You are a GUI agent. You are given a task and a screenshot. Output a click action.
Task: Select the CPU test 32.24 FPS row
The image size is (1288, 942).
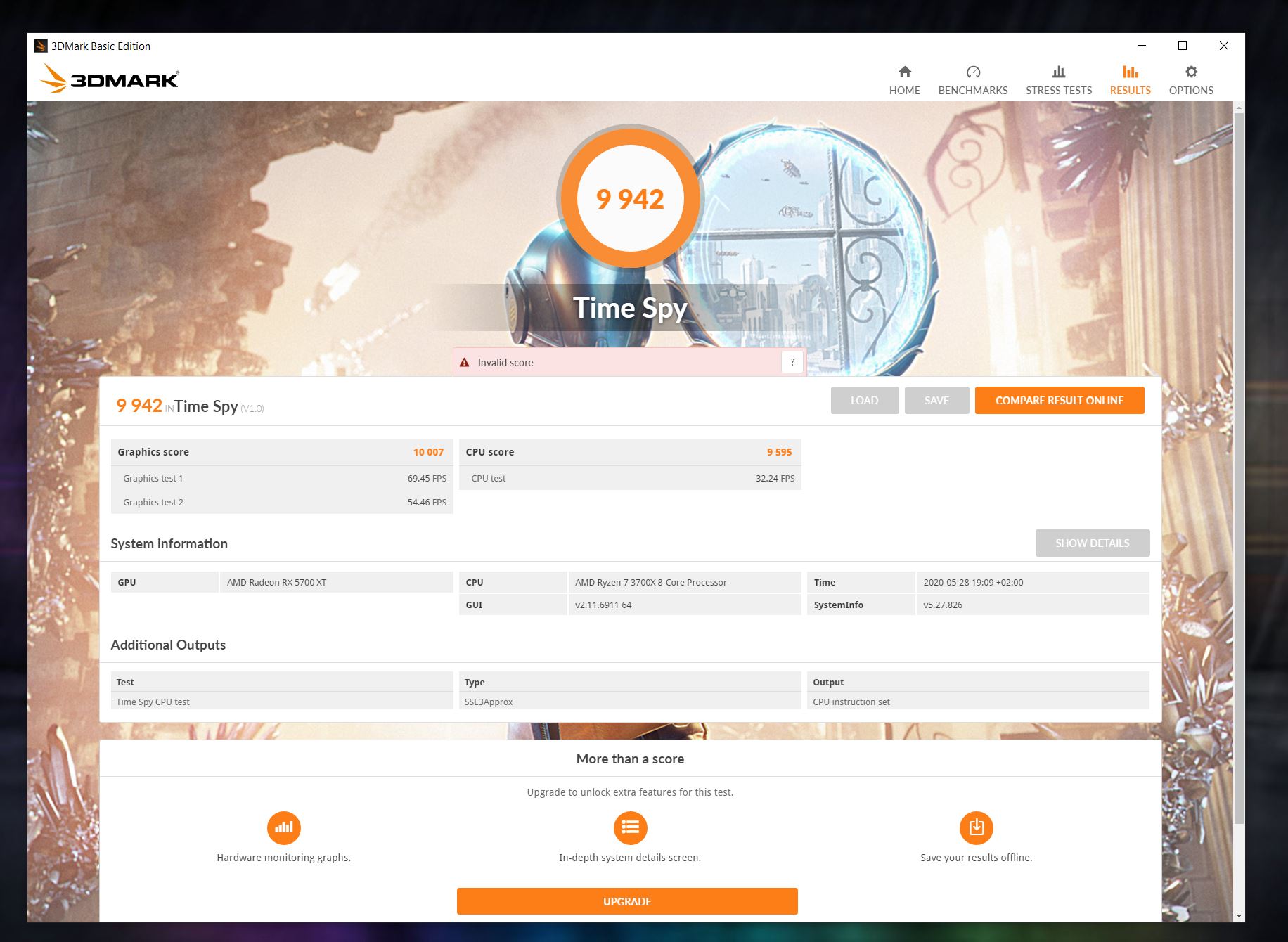630,478
